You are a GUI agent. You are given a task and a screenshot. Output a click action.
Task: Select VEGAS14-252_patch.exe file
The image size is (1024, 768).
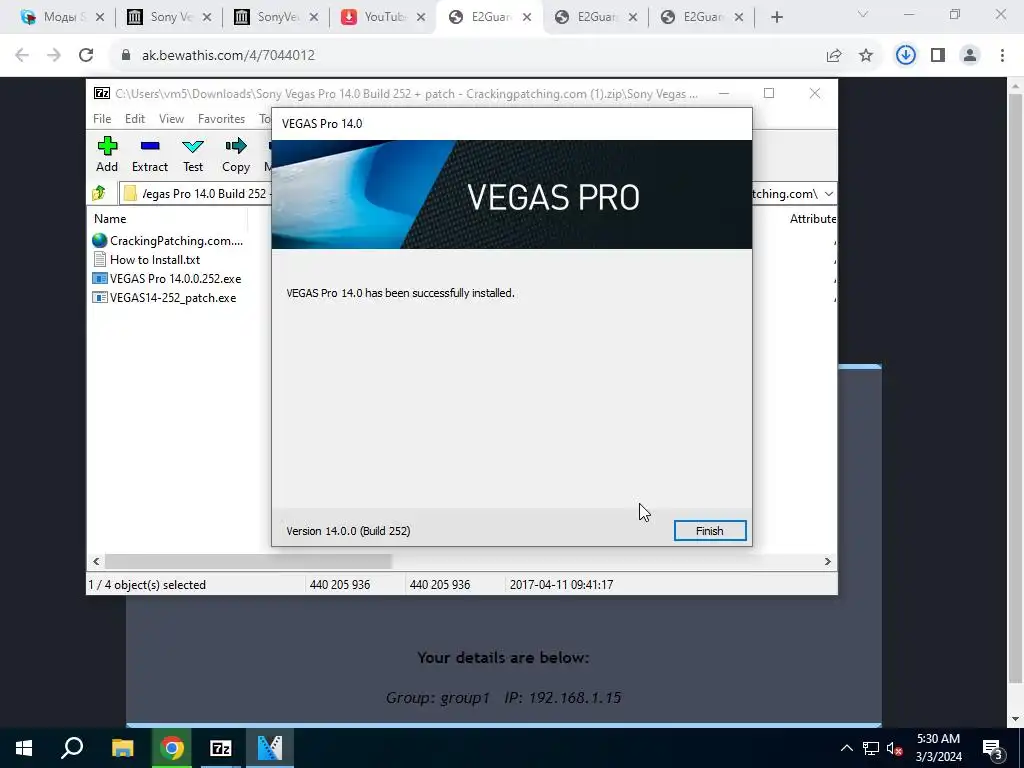click(x=165, y=298)
